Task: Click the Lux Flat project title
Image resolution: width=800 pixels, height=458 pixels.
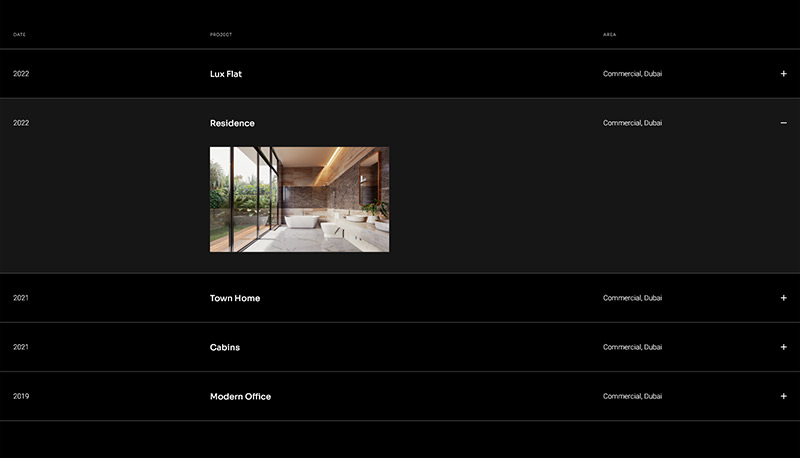Action: pos(226,74)
